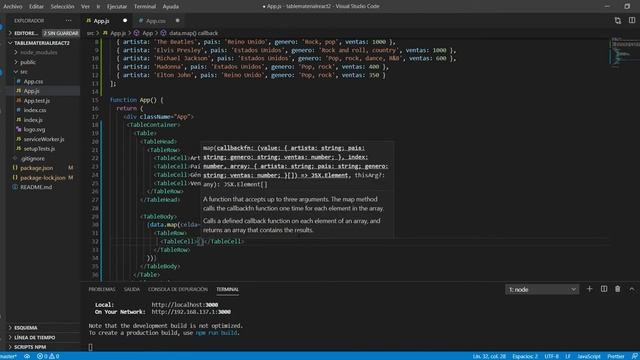The width and height of the screenshot is (640, 360).
Task: Open the Ejecutar menu
Action: pyautogui.click(x=117, y=6)
